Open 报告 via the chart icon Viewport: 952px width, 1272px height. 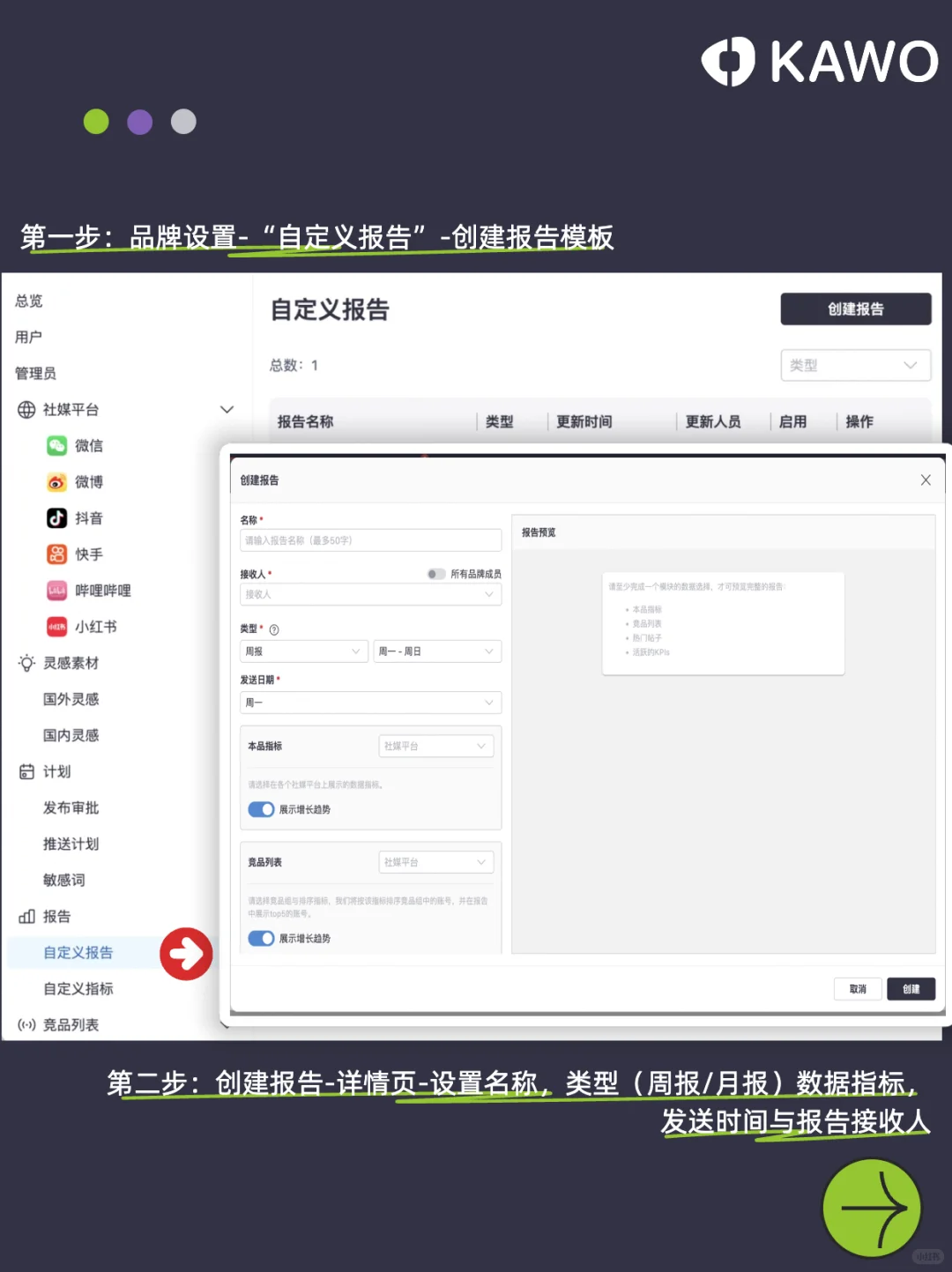point(28,916)
